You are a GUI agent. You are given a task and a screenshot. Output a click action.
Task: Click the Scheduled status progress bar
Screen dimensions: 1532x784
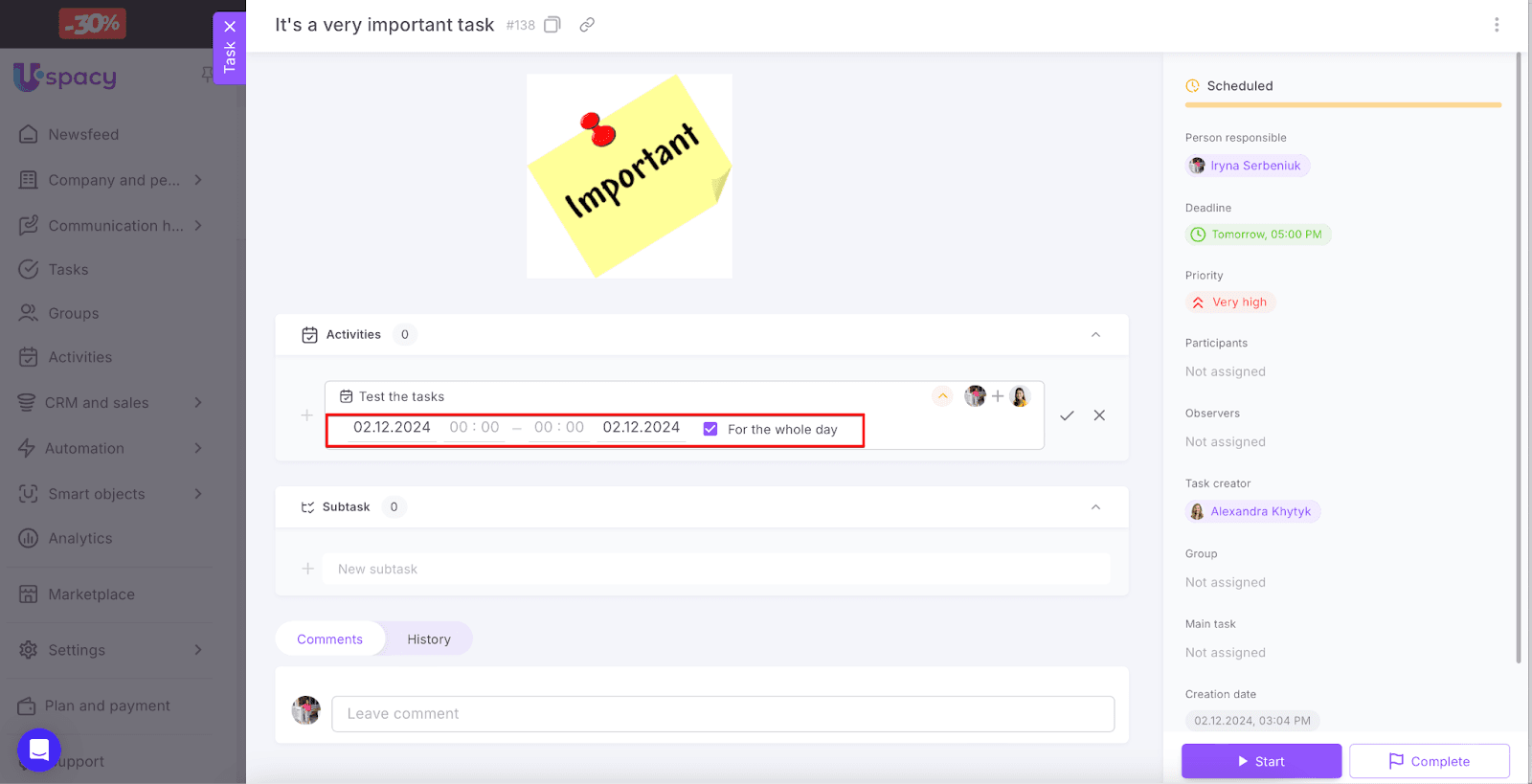1342,104
